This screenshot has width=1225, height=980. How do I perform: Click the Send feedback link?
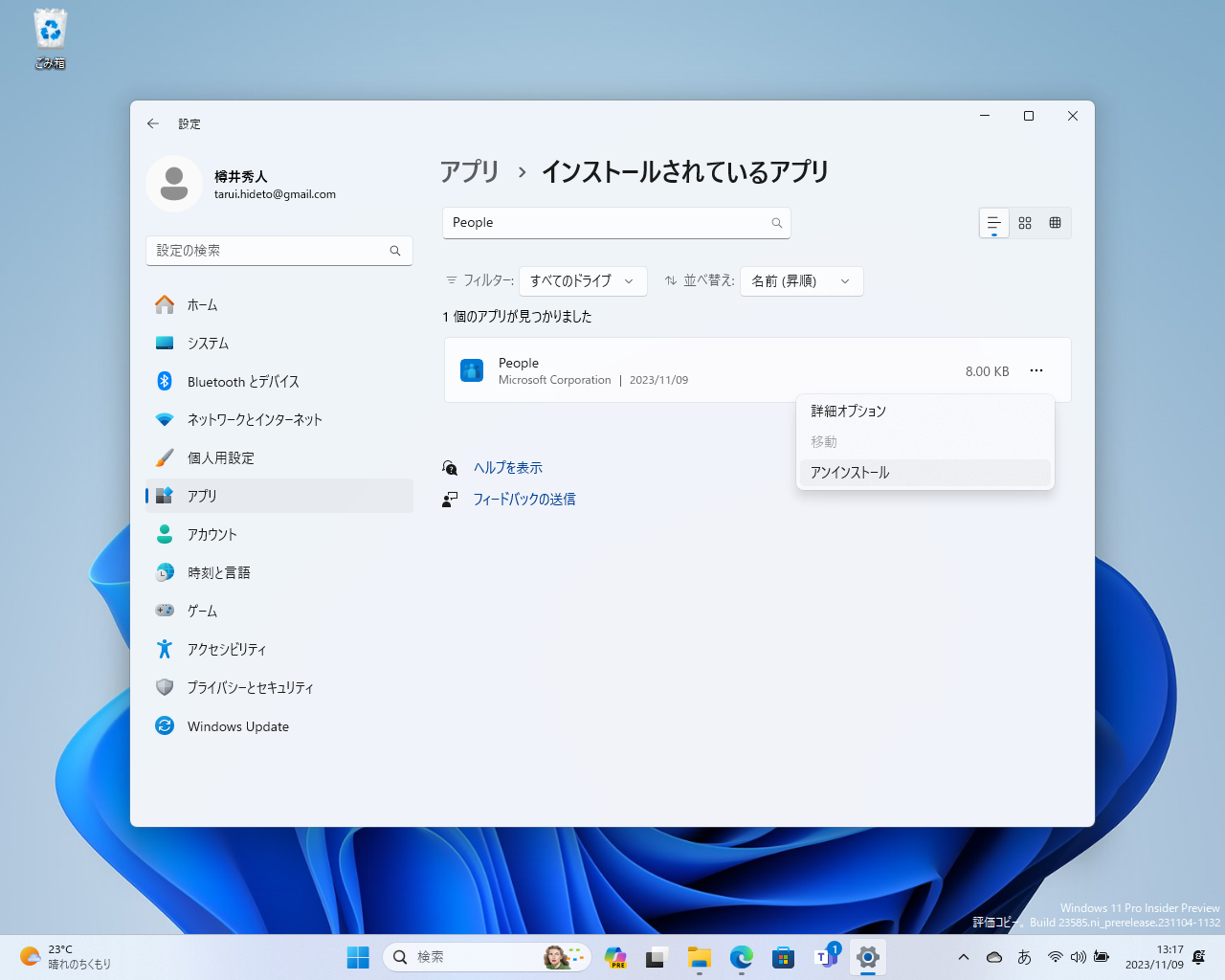coord(524,499)
